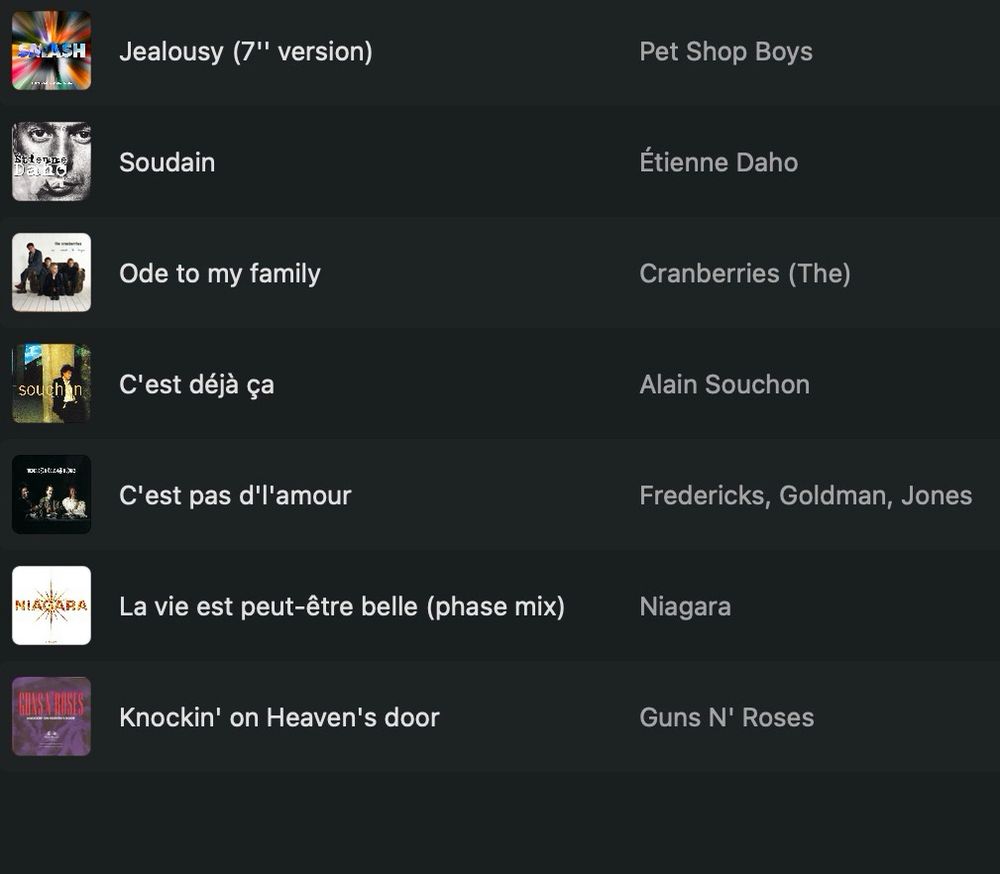Image resolution: width=1000 pixels, height=874 pixels.
Task: Select the Guns N' Roses cover art
Action: 51,716
